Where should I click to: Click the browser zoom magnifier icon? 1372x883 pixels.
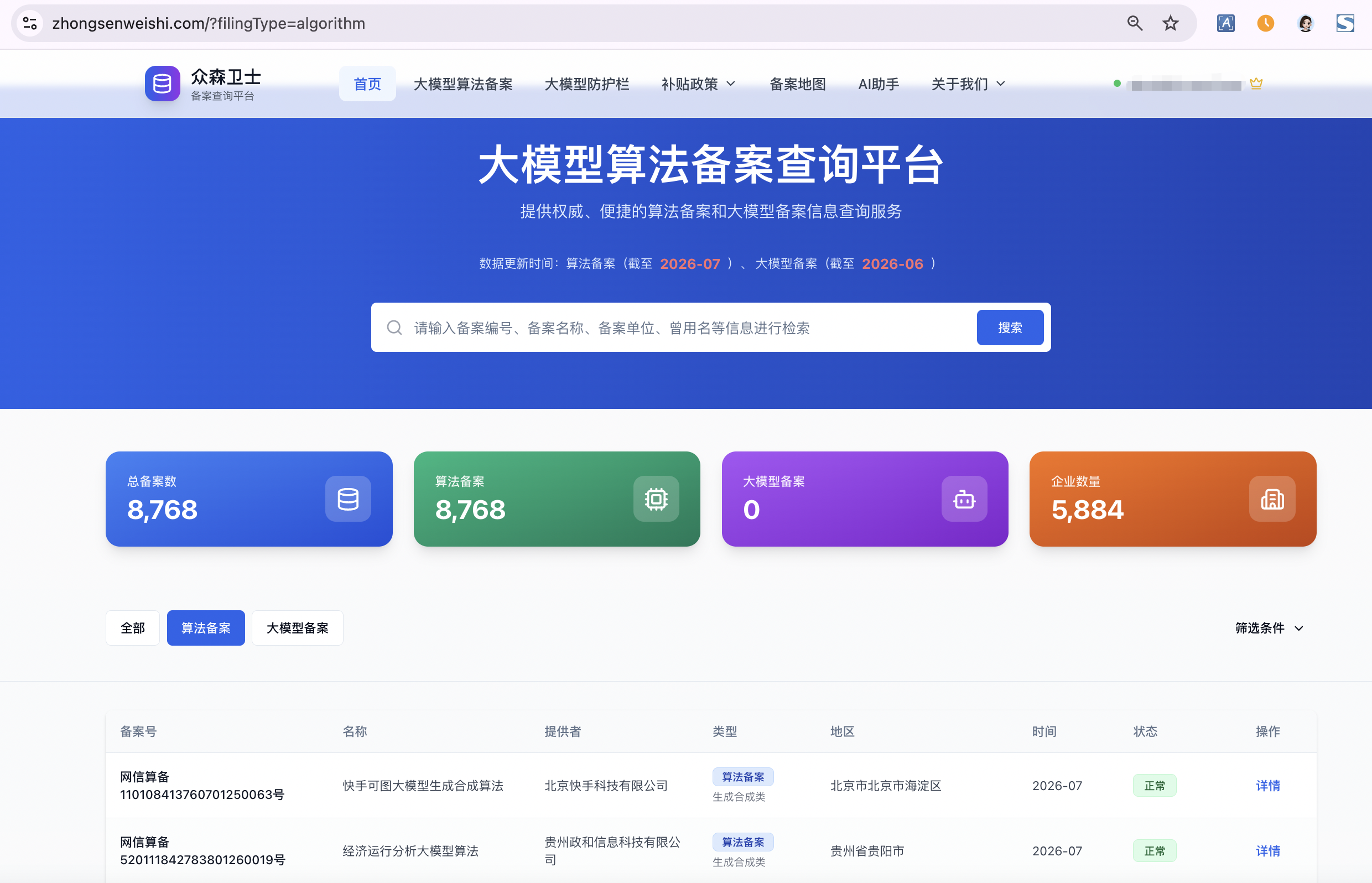pos(1135,23)
